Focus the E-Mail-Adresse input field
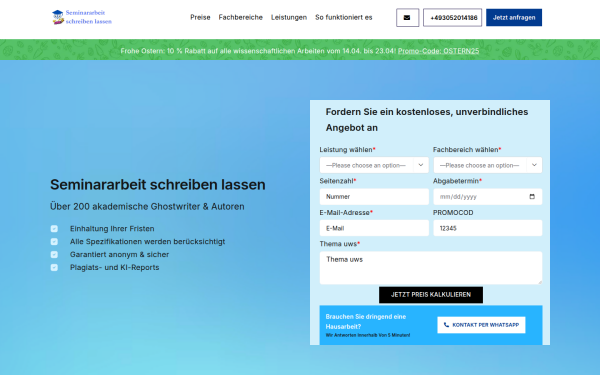This screenshot has width=600, height=375. (x=374, y=228)
